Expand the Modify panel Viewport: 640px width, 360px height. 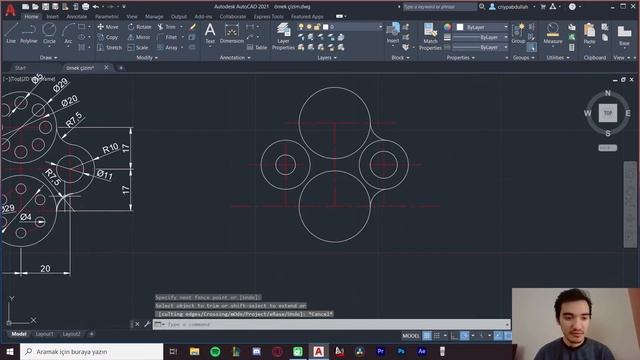[x=147, y=58]
